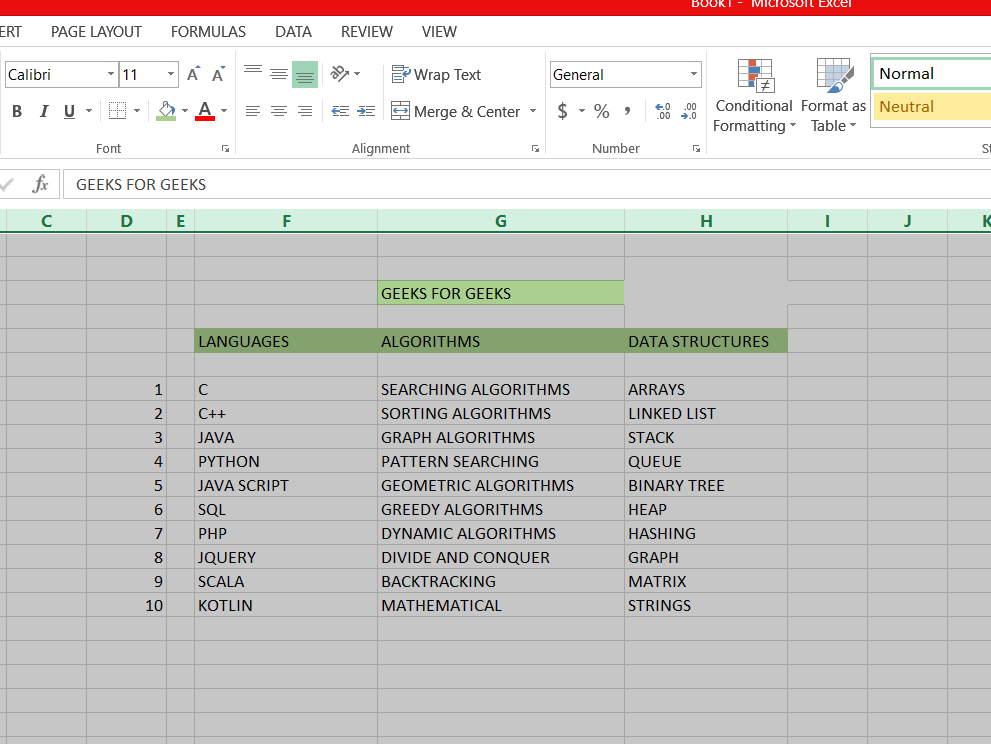991x744 pixels.
Task: Open Conditional Formatting menu
Action: click(754, 95)
